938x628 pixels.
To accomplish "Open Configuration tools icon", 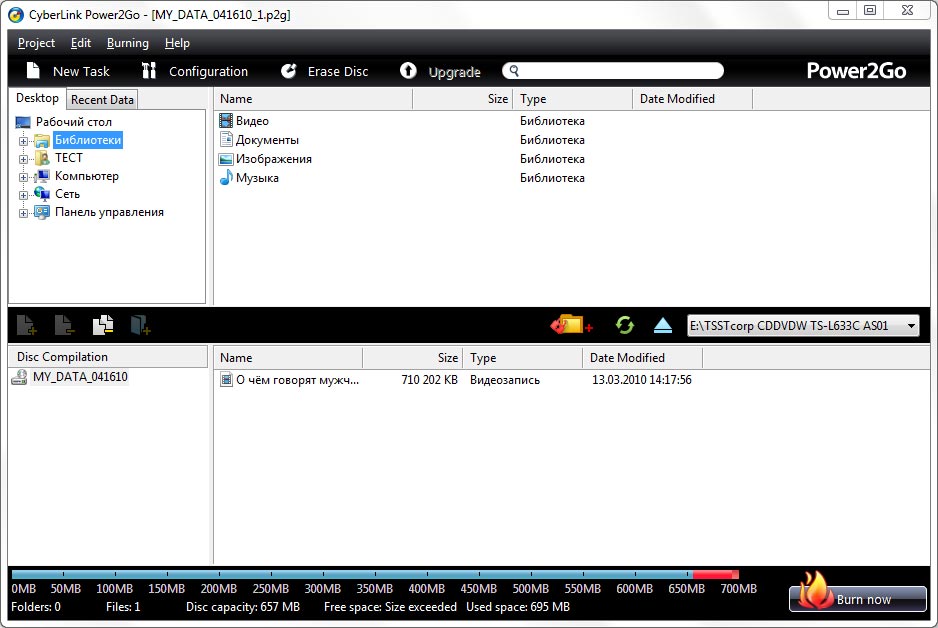I will tap(148, 71).
